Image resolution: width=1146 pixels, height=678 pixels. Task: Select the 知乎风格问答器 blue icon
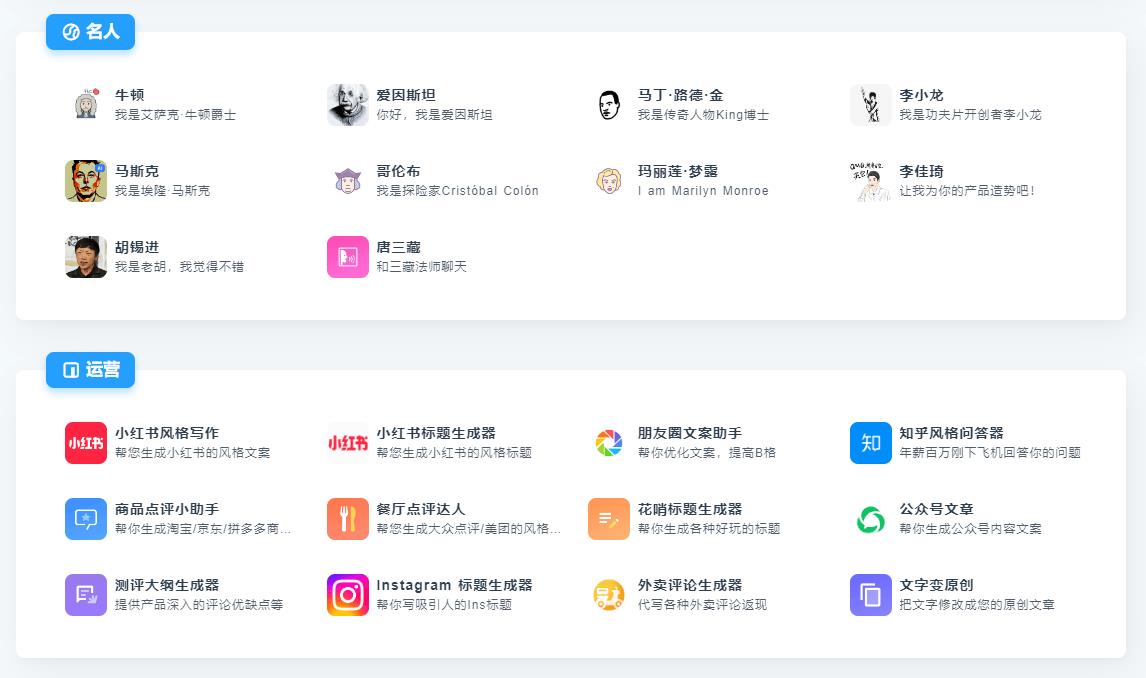[x=871, y=442]
